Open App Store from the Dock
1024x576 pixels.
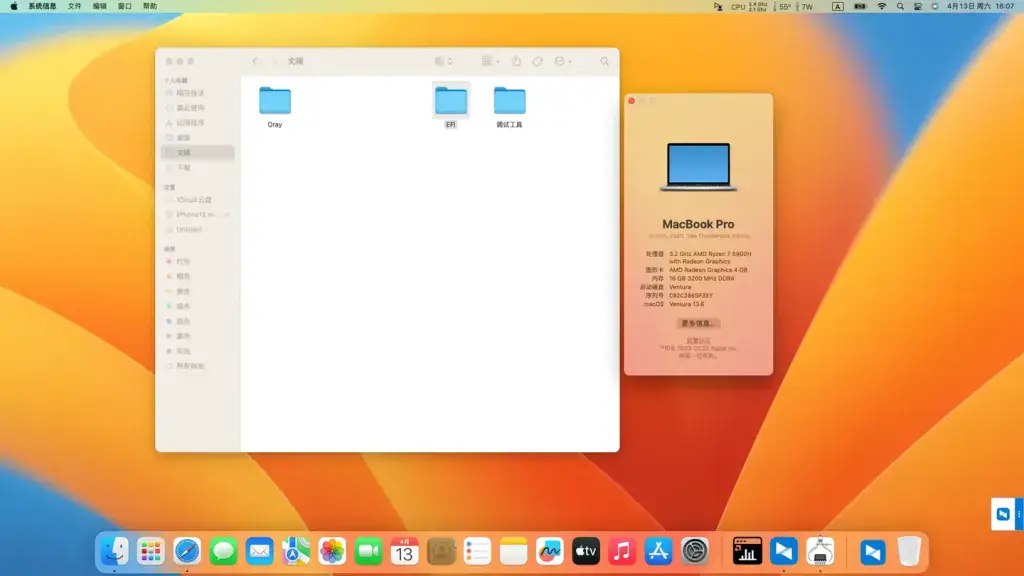click(658, 552)
